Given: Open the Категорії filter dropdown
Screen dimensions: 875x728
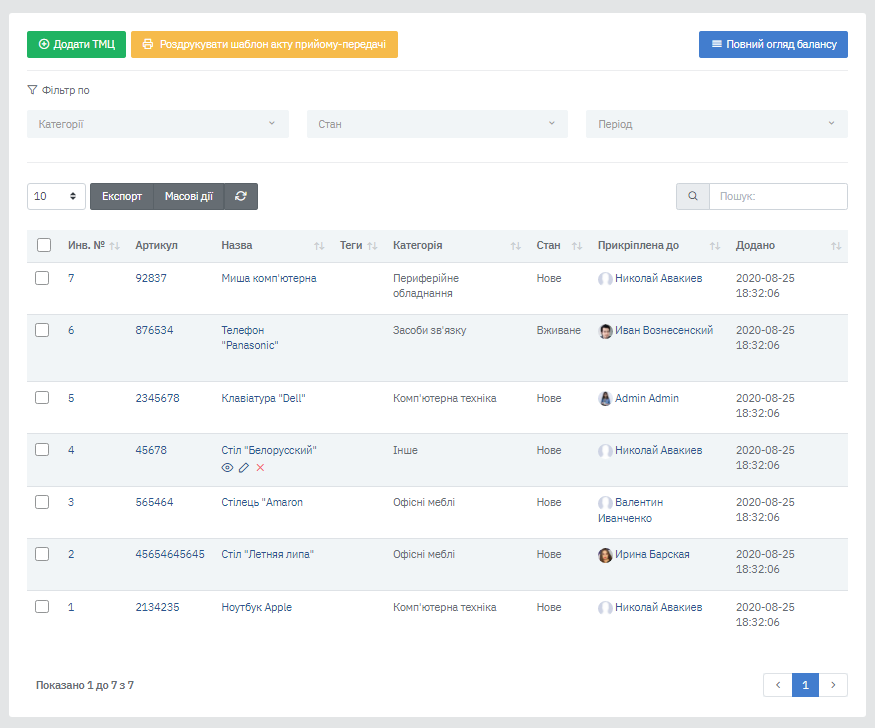Looking at the screenshot, I should click(158, 124).
